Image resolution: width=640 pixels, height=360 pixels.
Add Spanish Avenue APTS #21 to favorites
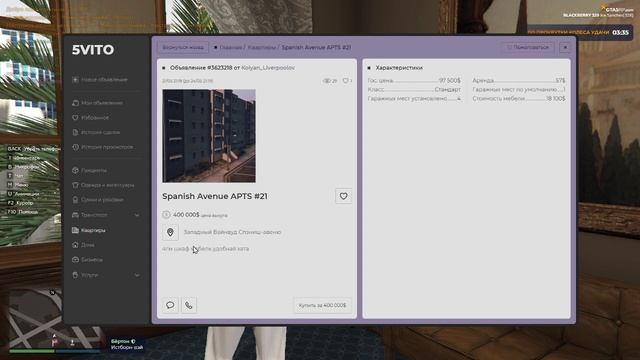tap(343, 196)
